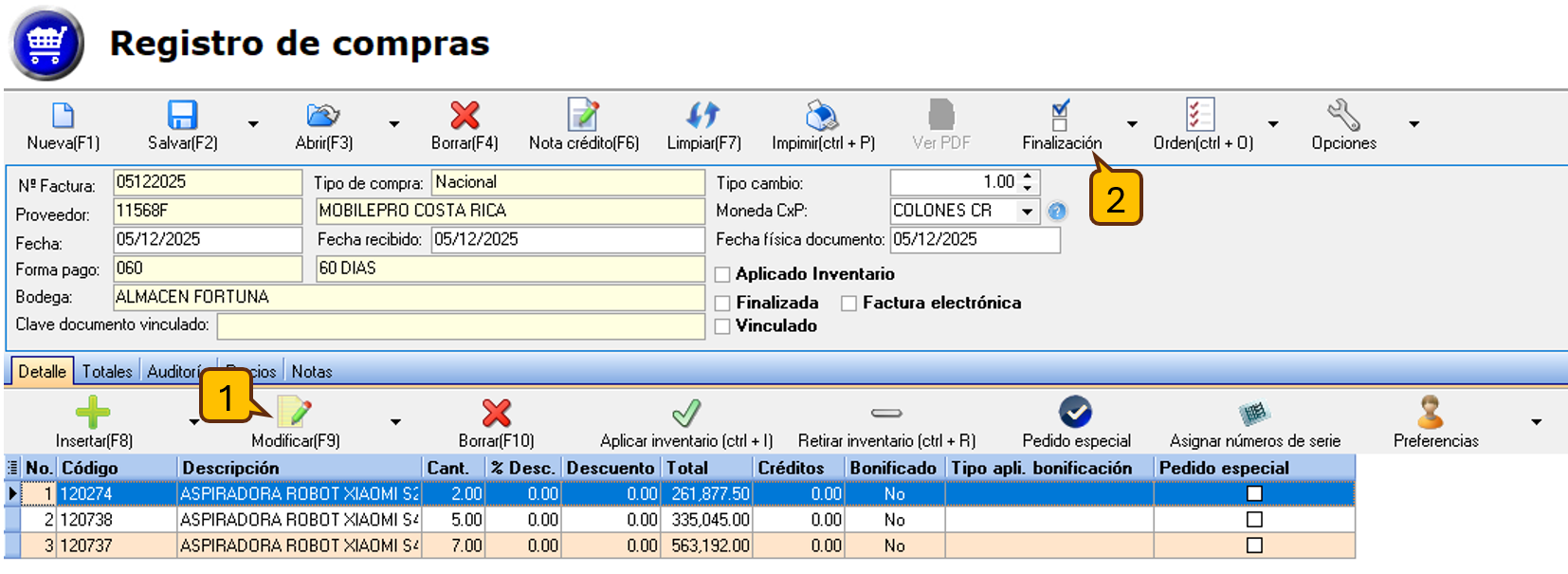
Task: Click the Pedido especial icon
Action: [x=1075, y=413]
